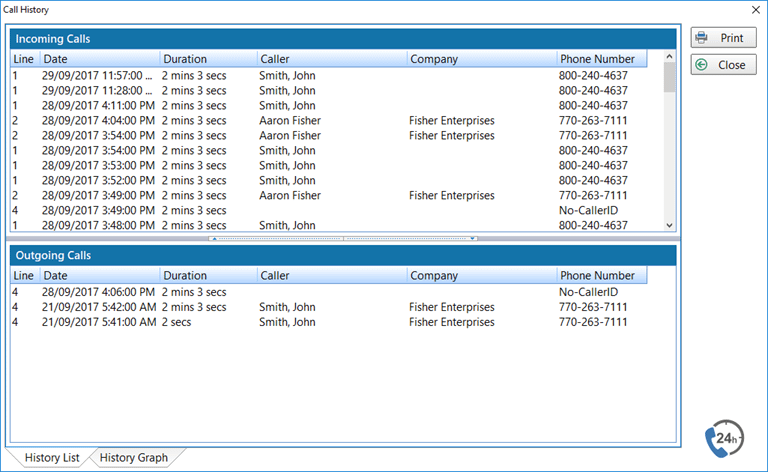Sort outgoing calls by Date column header
This screenshot has height=472, width=768.
point(99,275)
